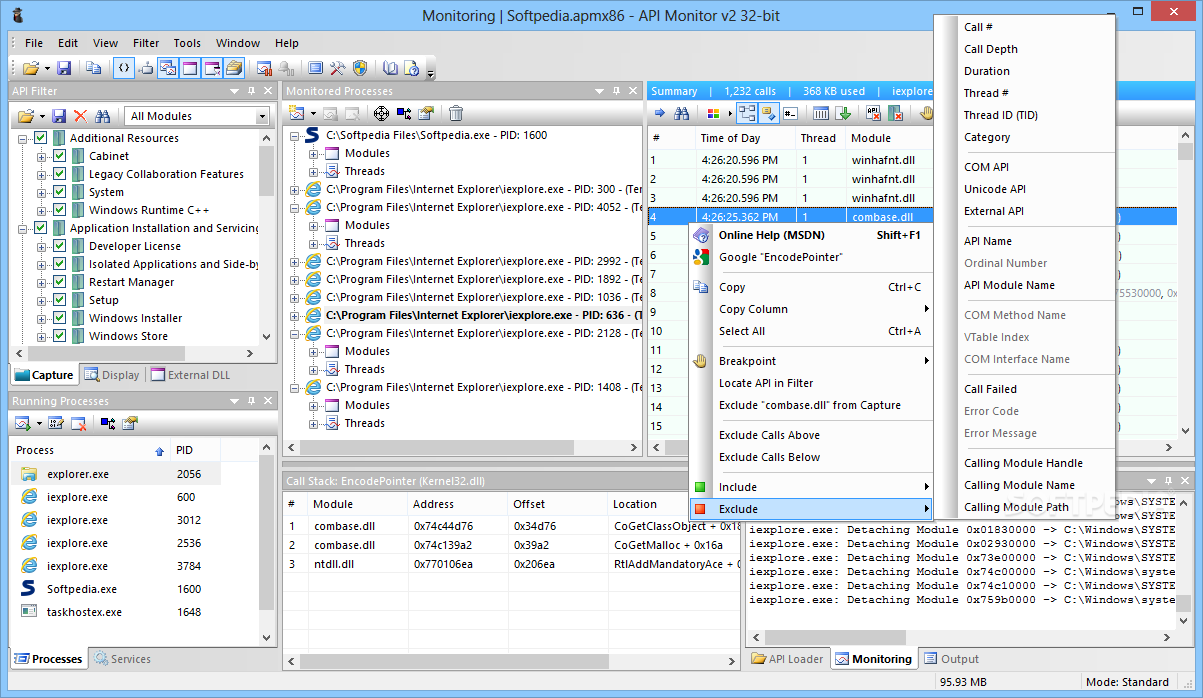1203x698 pixels.
Task: Click the API Filter vertical scrollbar
Action: 266,237
